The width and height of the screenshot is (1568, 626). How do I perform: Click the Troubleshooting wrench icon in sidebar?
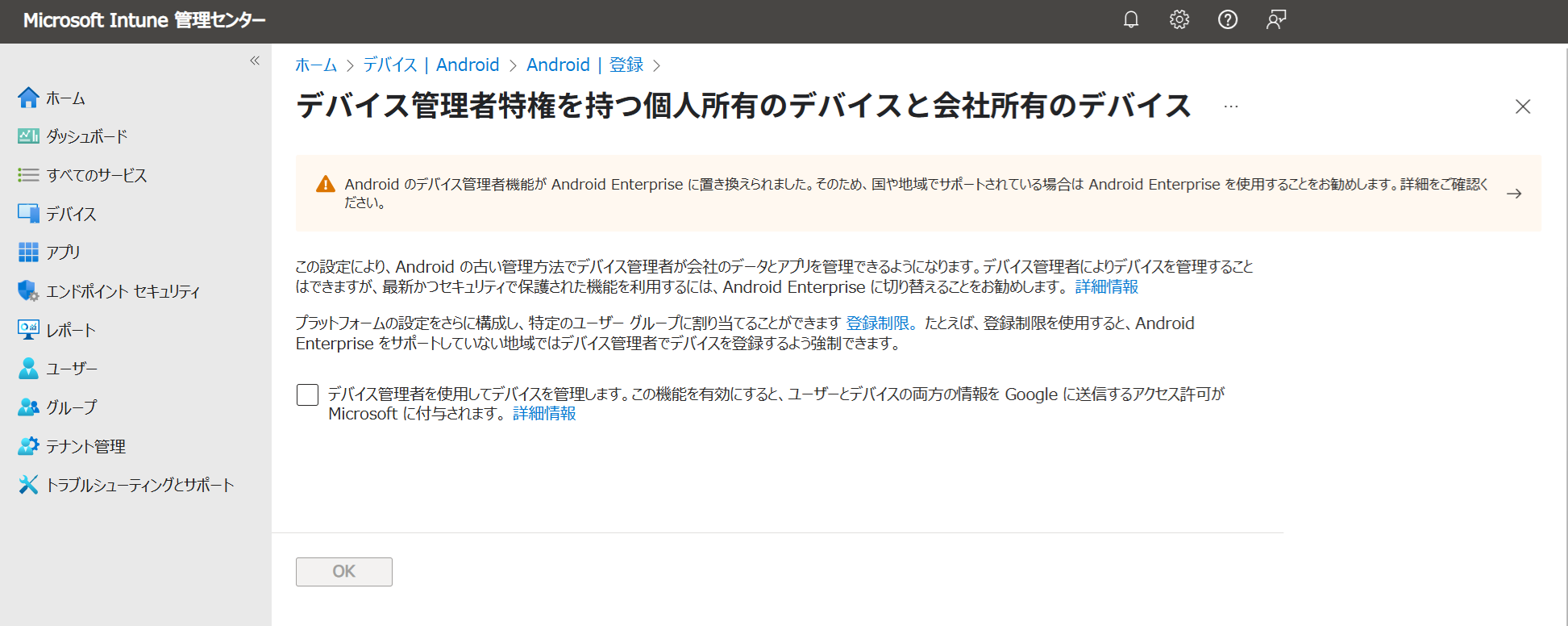click(28, 485)
